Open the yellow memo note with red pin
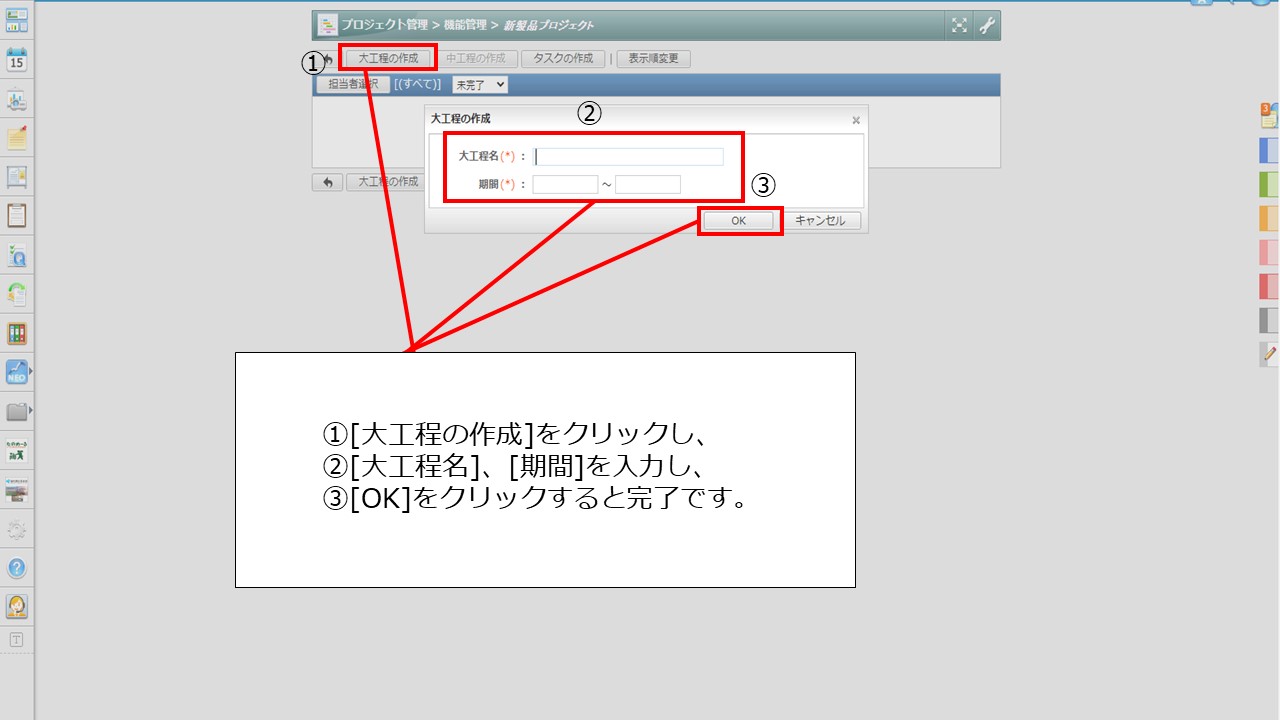1280x720 pixels. pos(17,137)
